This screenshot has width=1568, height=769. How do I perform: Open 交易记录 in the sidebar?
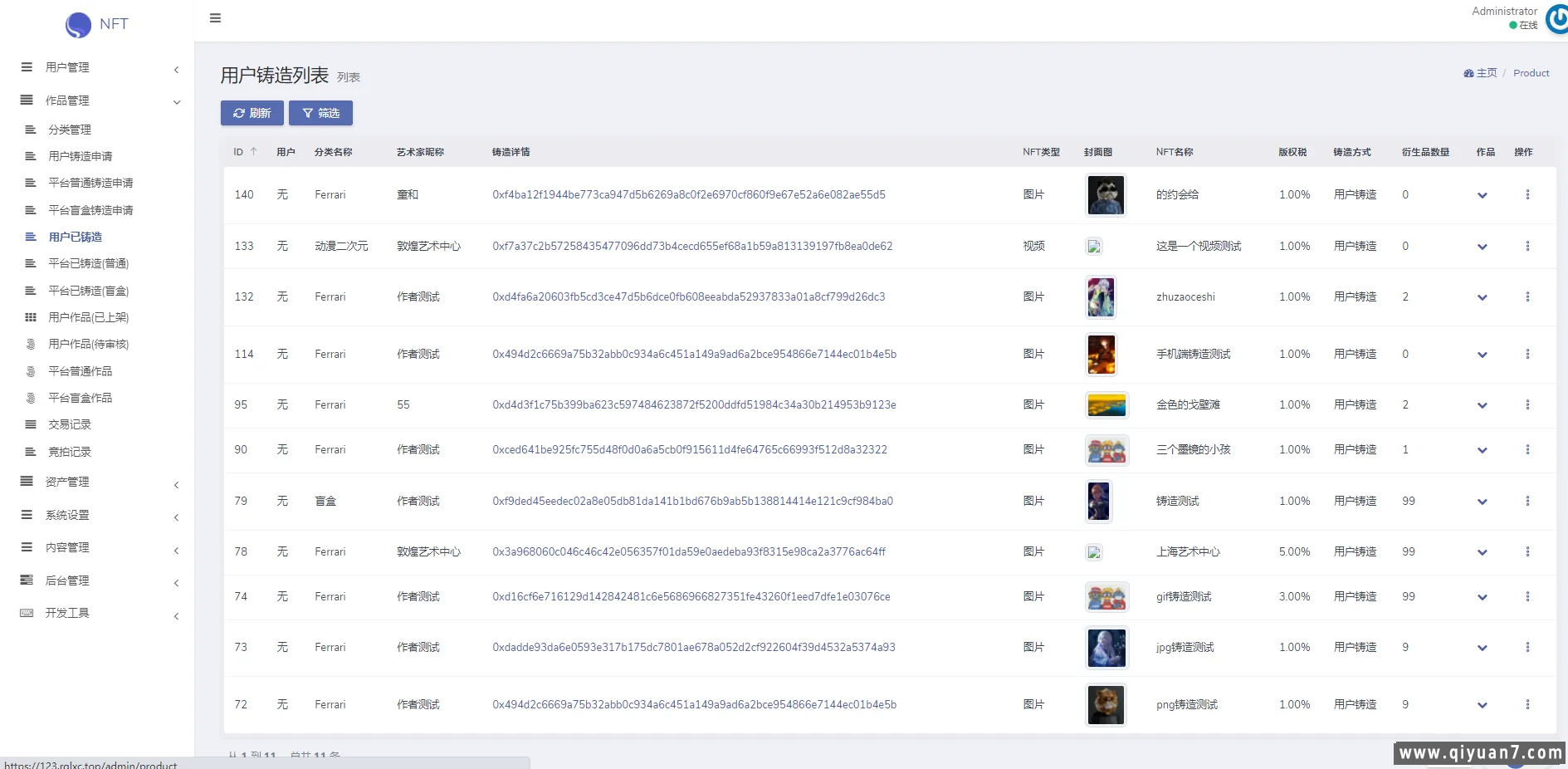pos(70,424)
